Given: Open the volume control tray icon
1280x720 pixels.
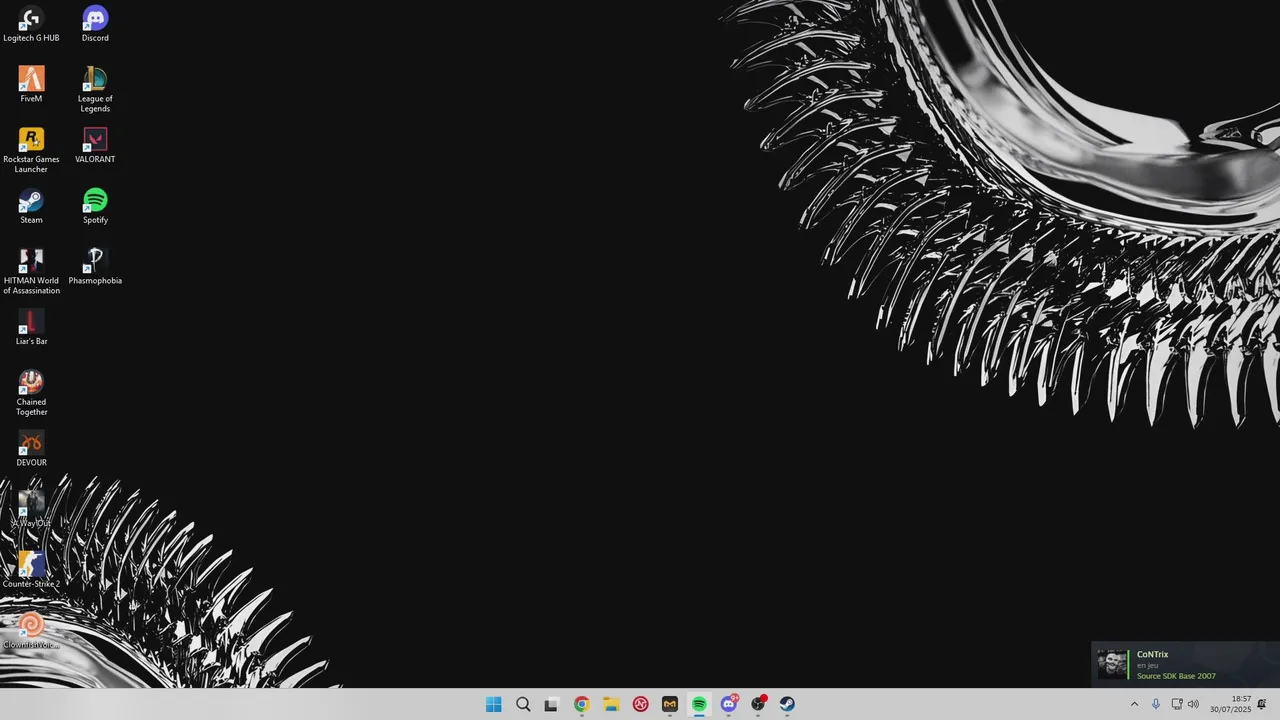Looking at the screenshot, I should click(1193, 704).
